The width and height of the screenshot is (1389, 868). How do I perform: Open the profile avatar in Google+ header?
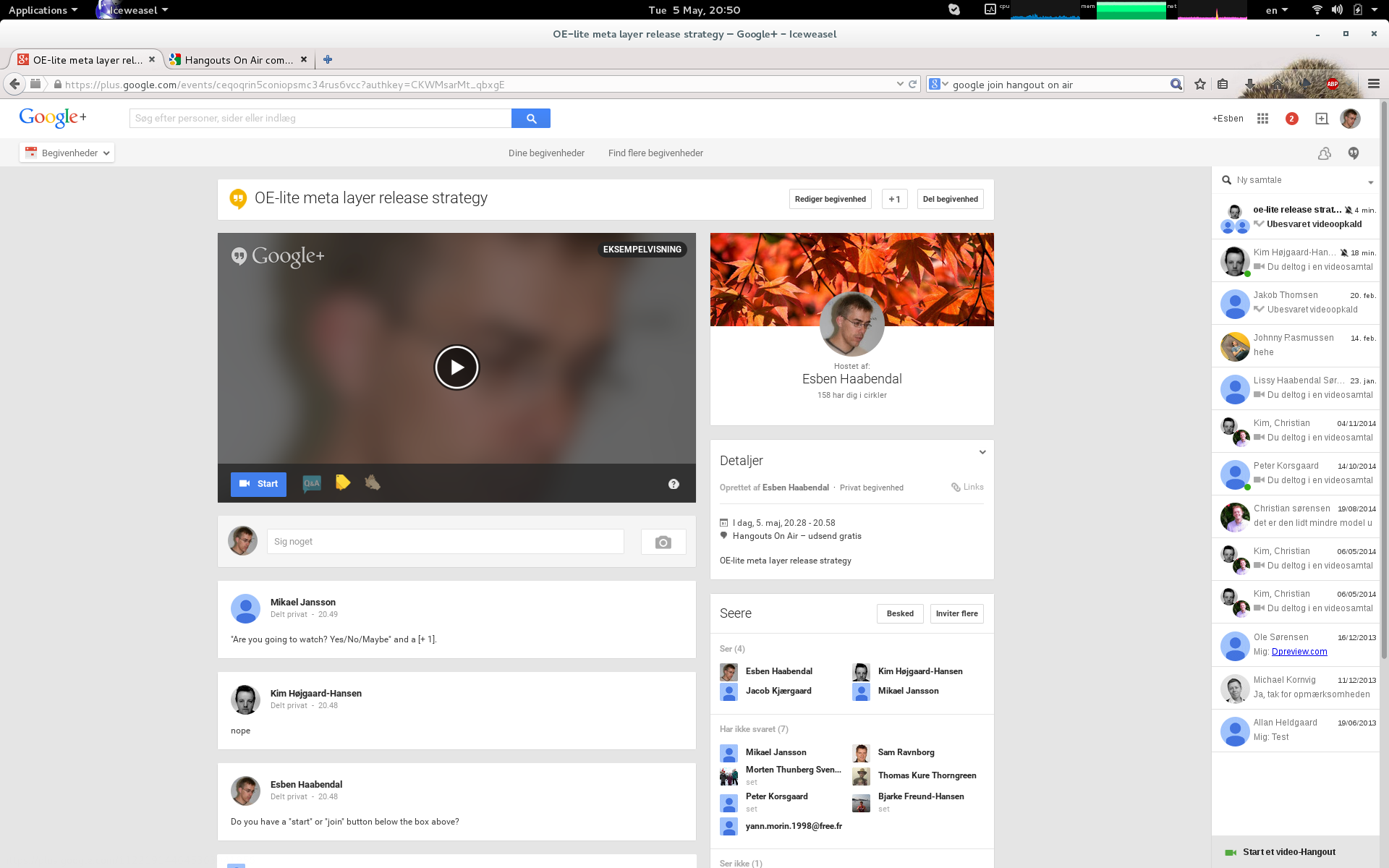coord(1350,119)
